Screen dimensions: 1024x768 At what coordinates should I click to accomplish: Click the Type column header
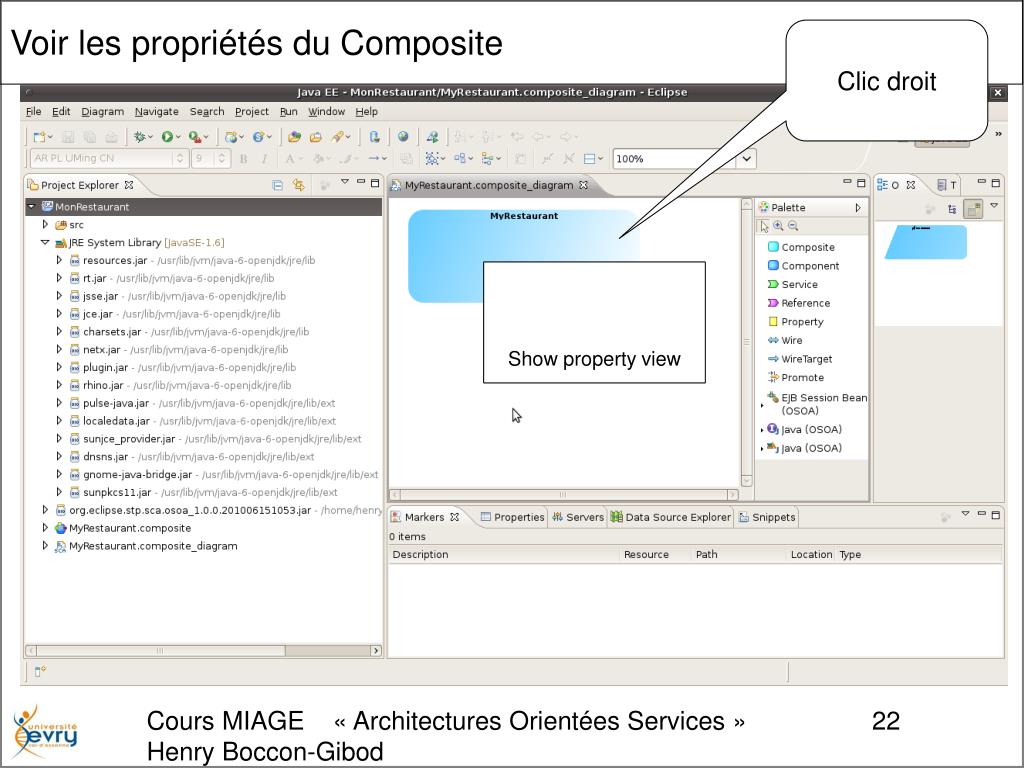click(x=919, y=554)
